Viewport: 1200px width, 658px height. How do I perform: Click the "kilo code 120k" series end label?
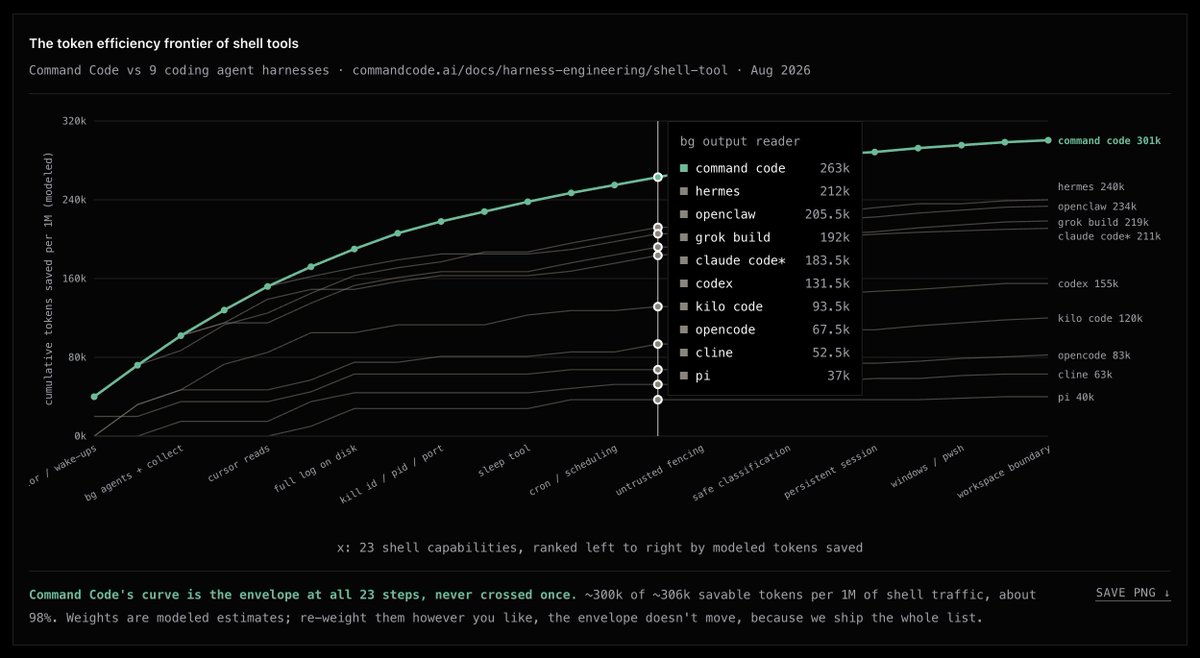pyautogui.click(x=1099, y=318)
